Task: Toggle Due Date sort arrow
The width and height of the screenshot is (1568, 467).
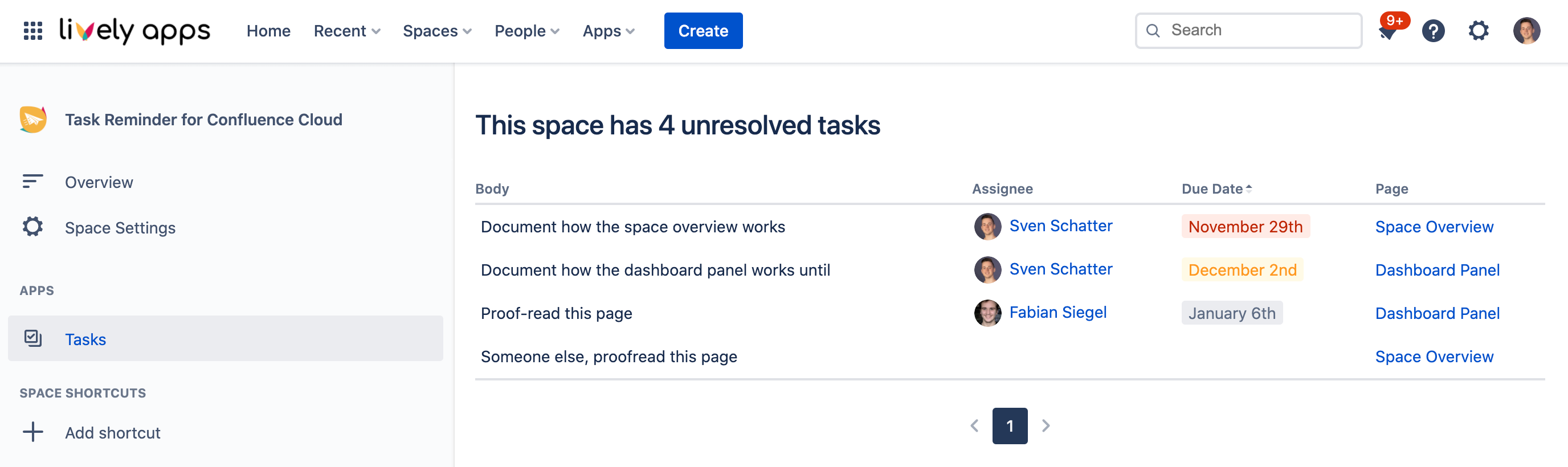Action: [1248, 189]
